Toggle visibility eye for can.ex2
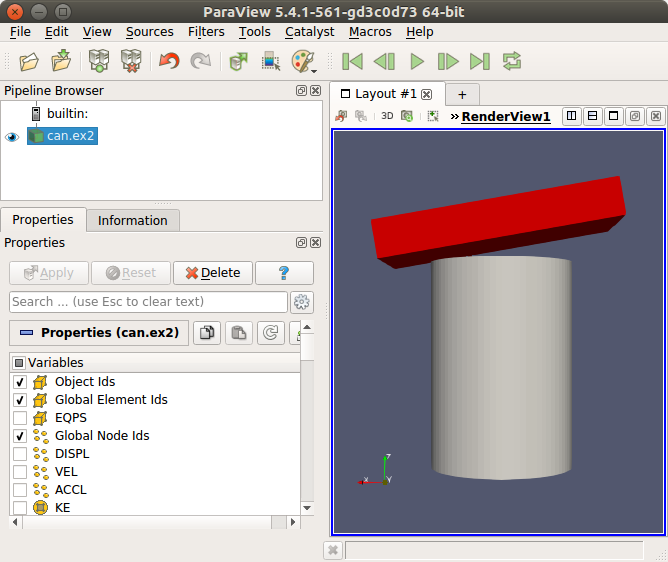Viewport: 668px width, 562px height. click(12, 137)
